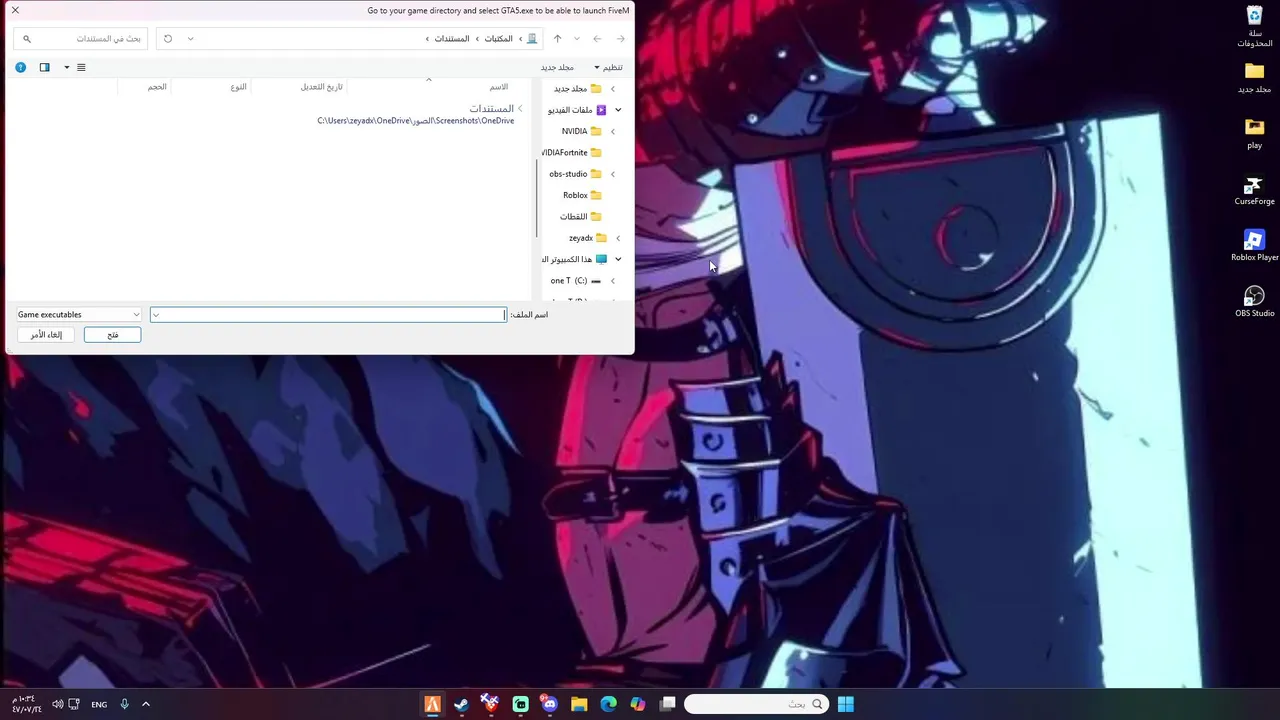This screenshot has height=720, width=1280.
Task: Open Steam from the taskbar
Action: pyautogui.click(x=461, y=704)
